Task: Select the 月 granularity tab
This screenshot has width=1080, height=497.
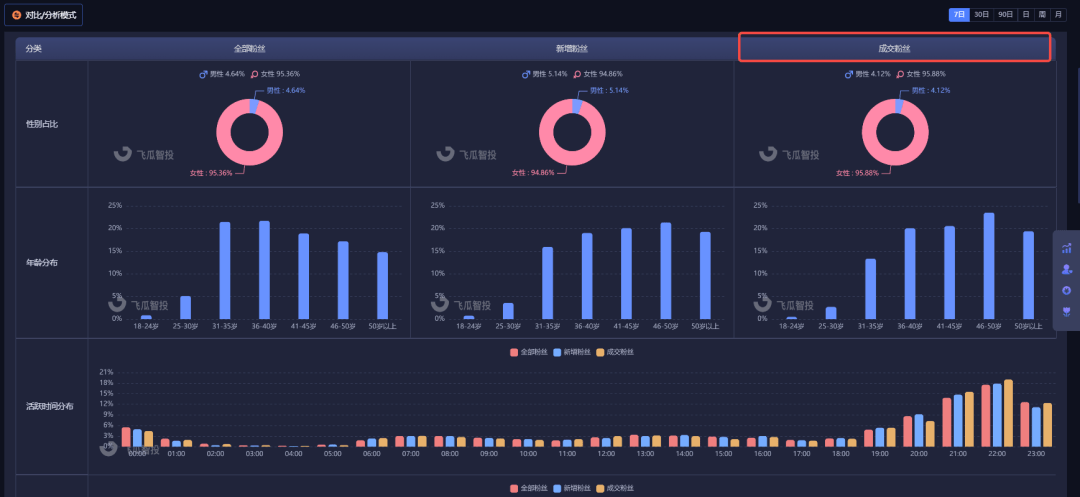Action: (x=1058, y=14)
